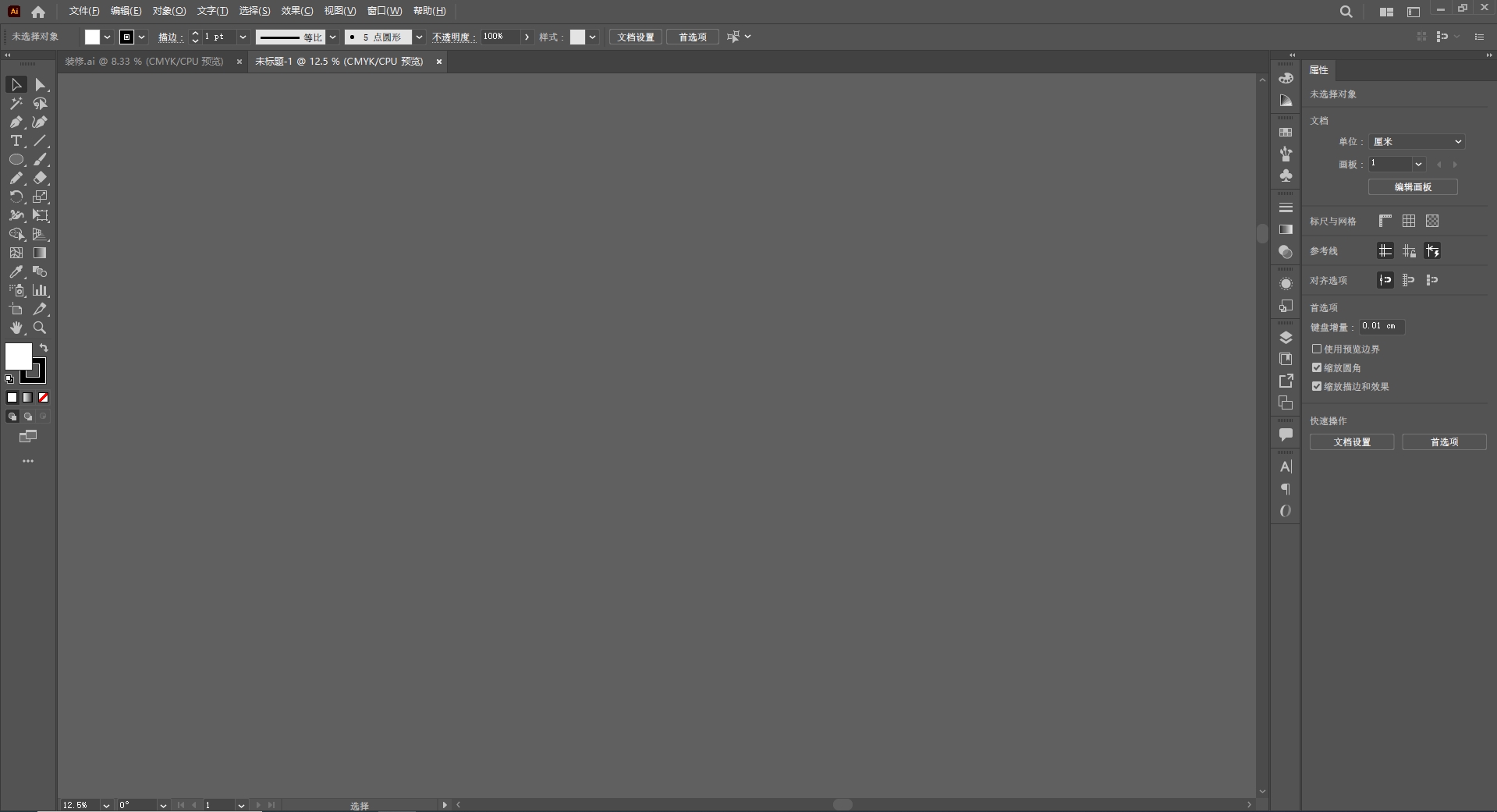The height and width of the screenshot is (812, 1497).
Task: Select the Eyedropper tool
Action: tap(16, 271)
